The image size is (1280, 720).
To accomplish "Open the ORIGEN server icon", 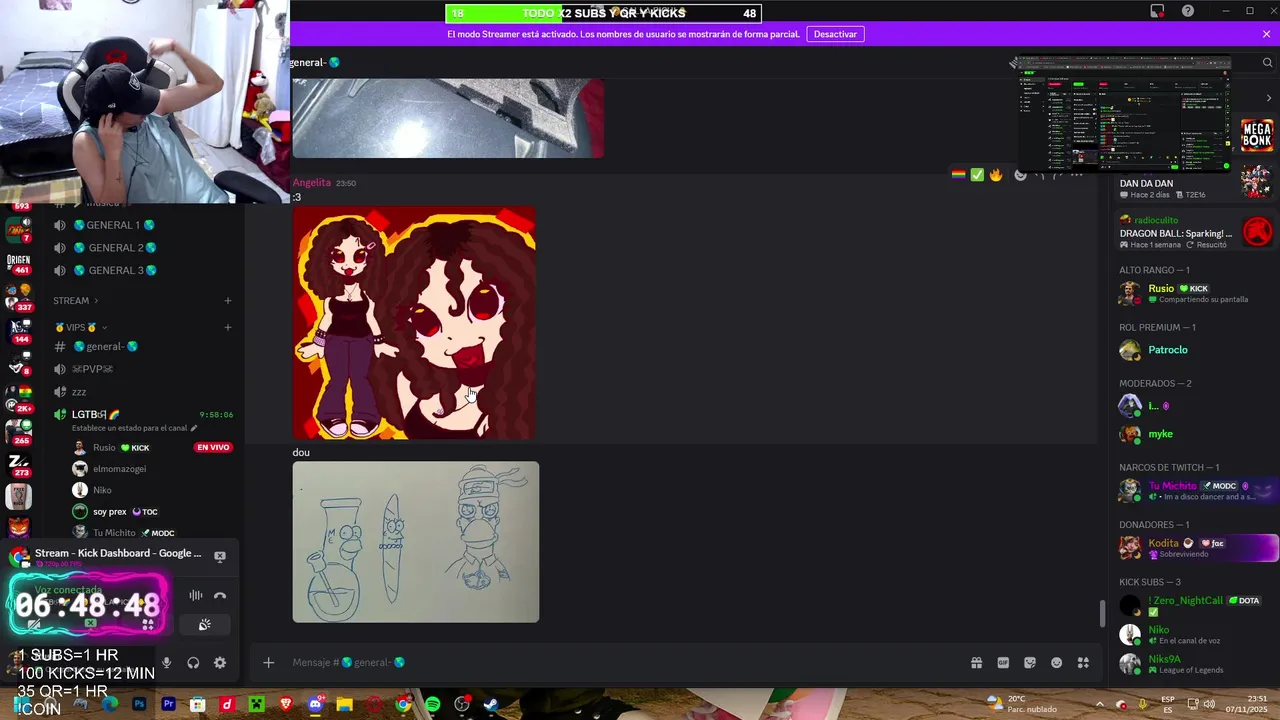I will 18,262.
